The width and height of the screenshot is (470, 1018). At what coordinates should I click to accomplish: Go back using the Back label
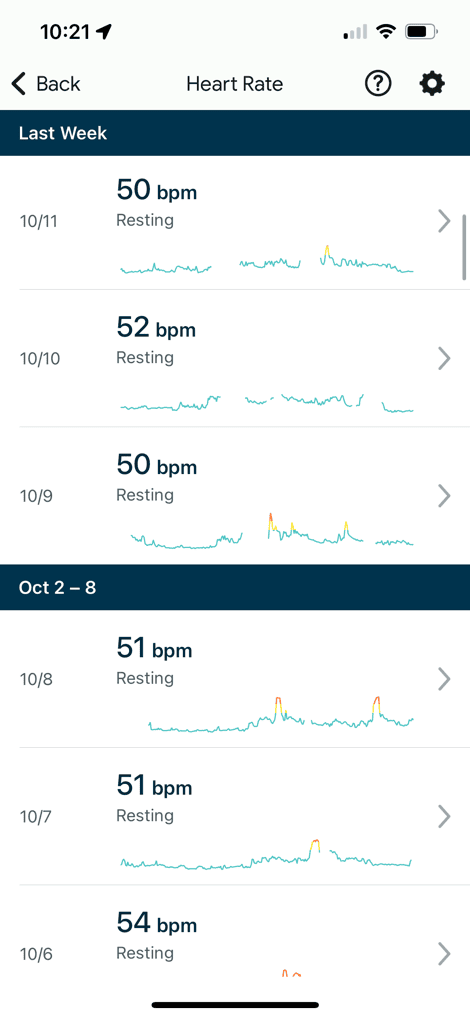click(58, 84)
